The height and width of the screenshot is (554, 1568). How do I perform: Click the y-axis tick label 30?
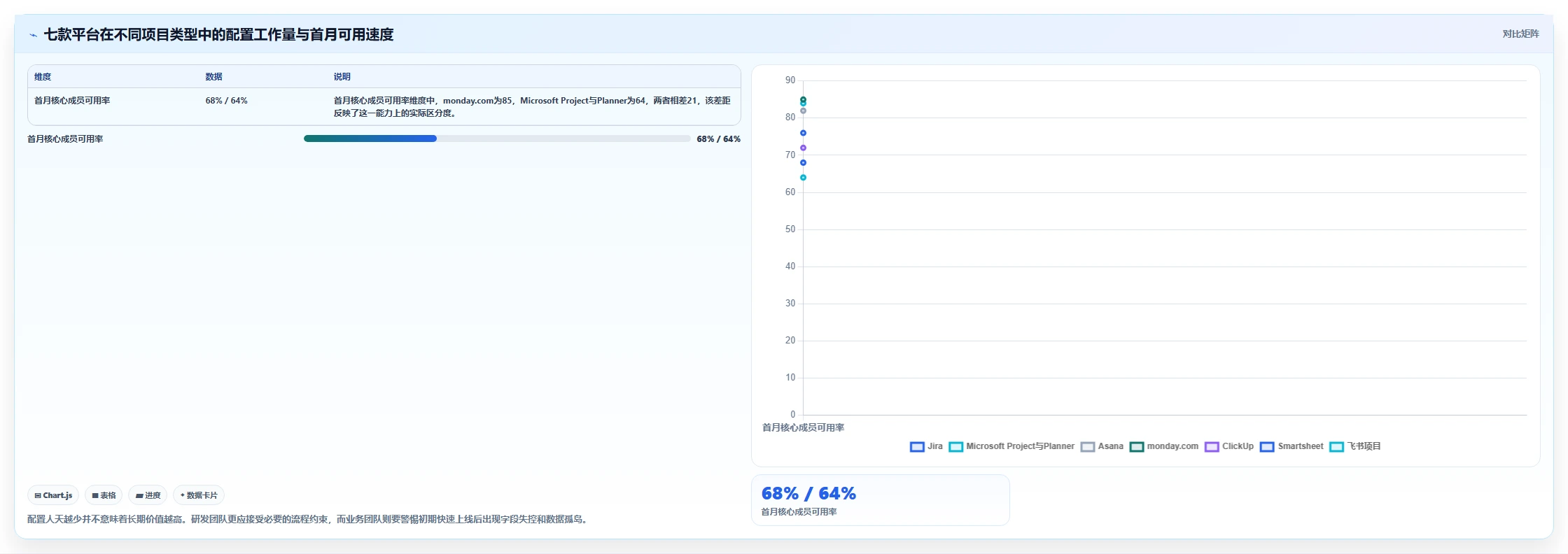(x=790, y=304)
